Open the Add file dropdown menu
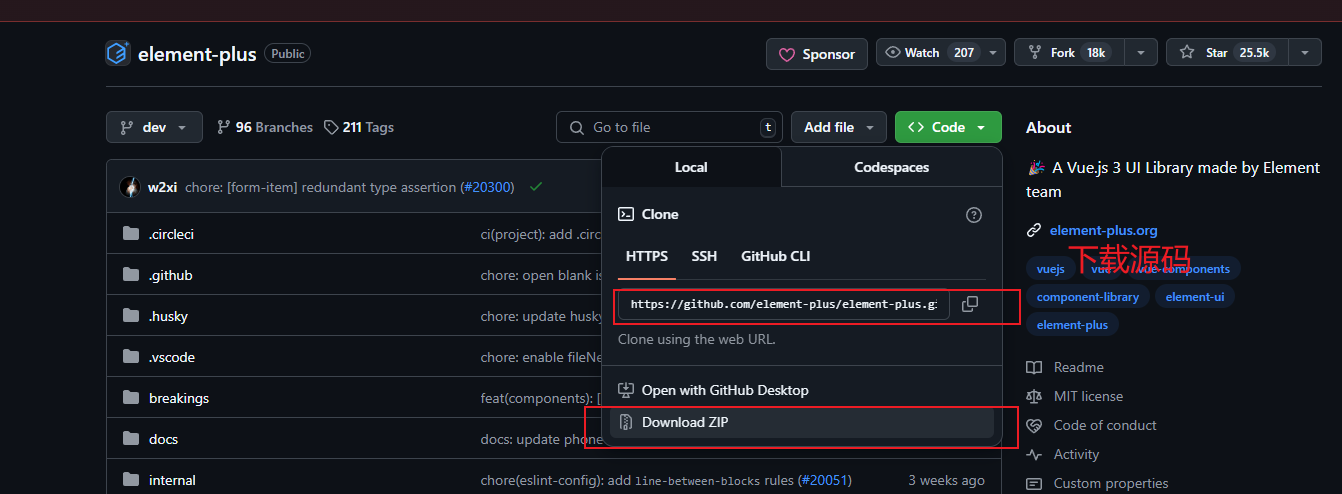 click(x=838, y=127)
